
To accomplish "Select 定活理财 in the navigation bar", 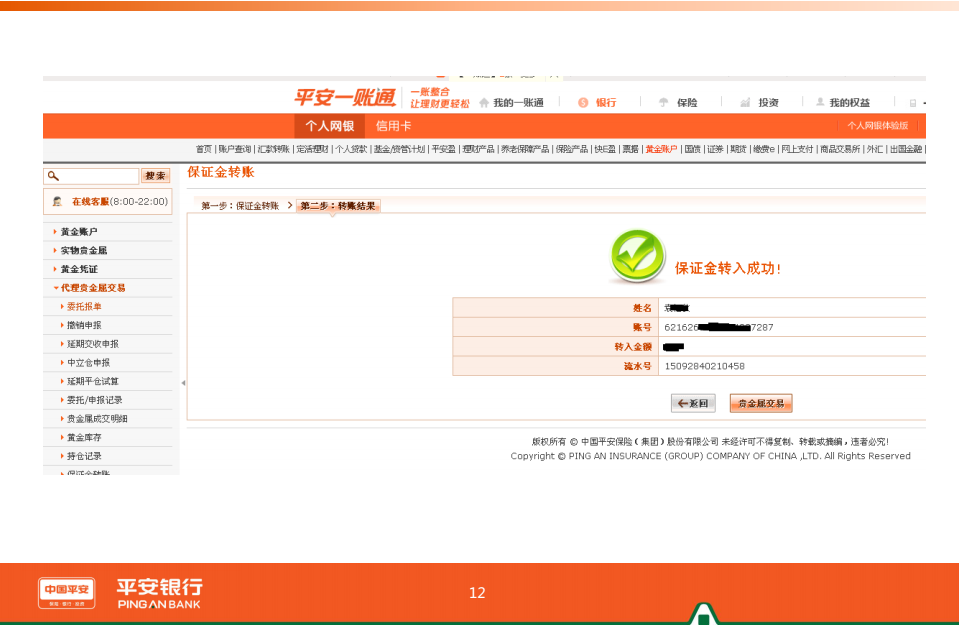I will 313,149.
